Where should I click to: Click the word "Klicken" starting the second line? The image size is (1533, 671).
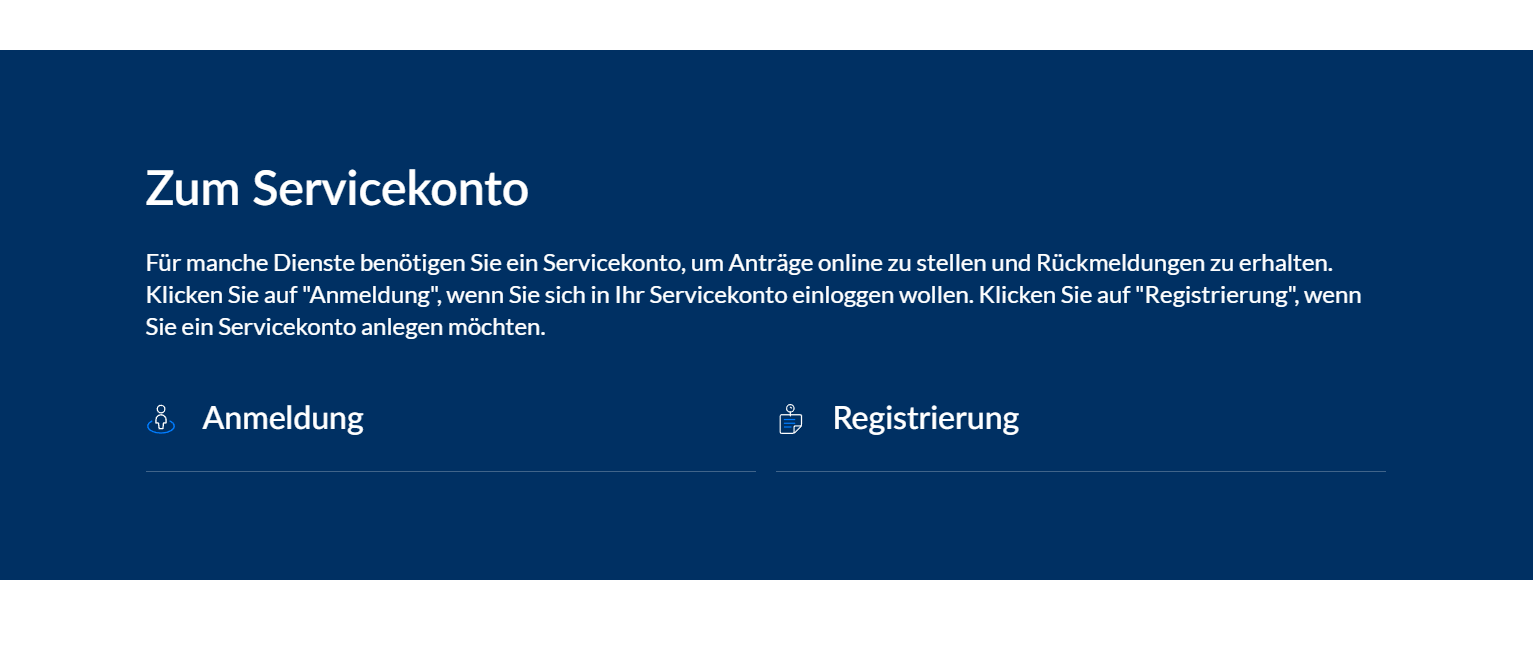click(x=180, y=295)
